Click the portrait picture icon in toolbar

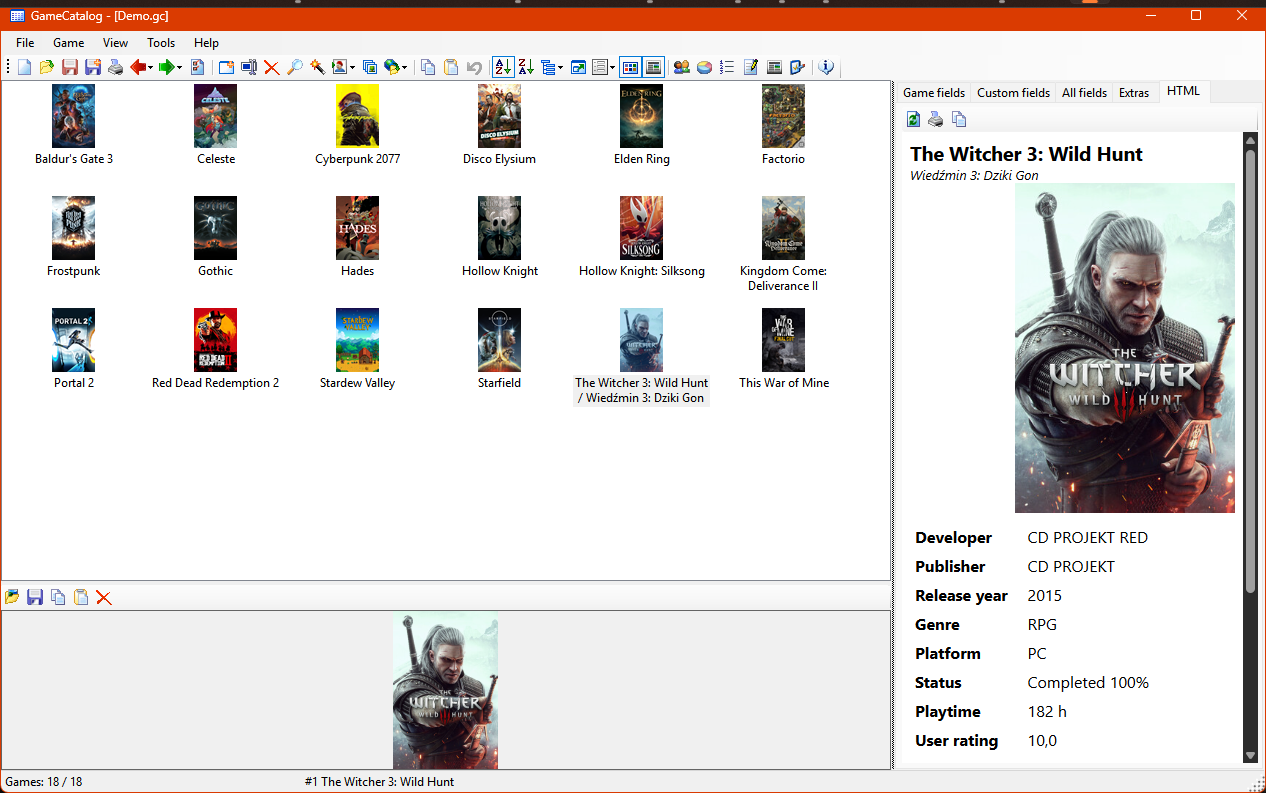(340, 67)
